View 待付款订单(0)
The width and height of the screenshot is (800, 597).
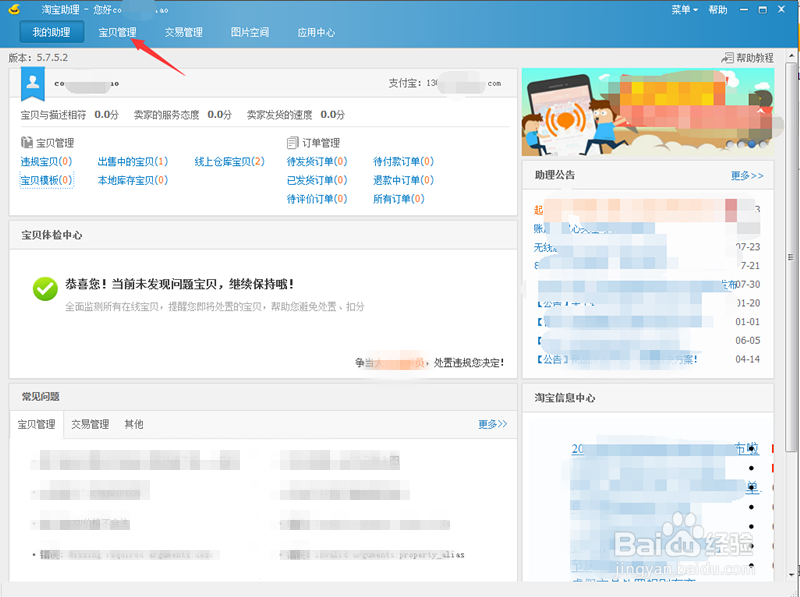coord(404,162)
